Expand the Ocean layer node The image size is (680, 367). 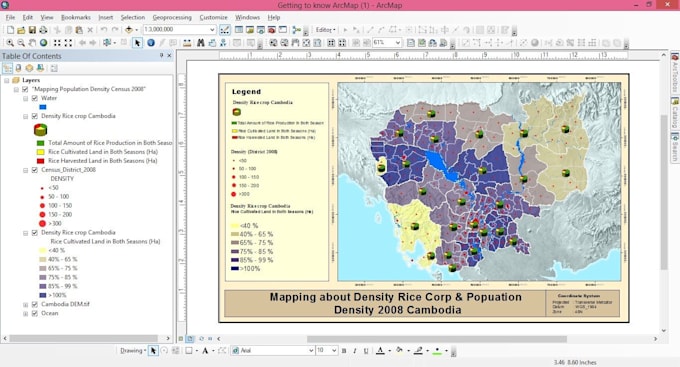26,313
